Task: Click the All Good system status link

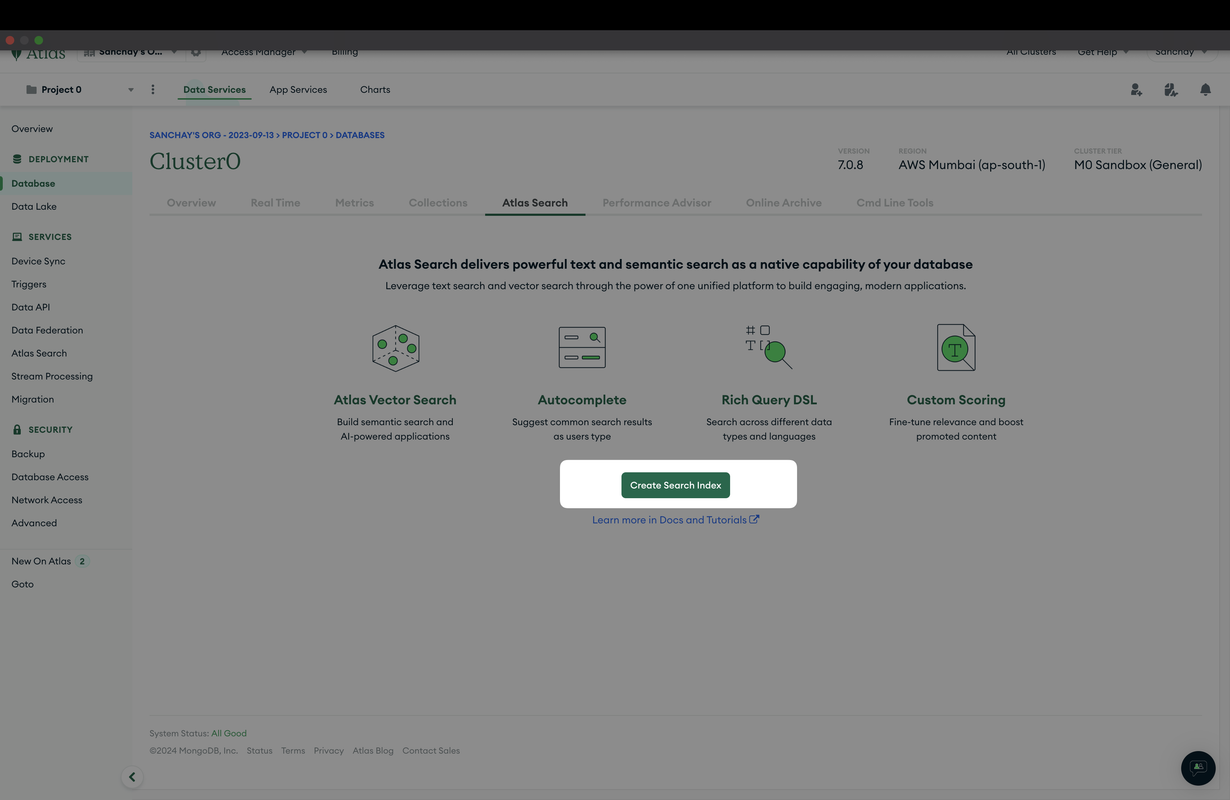Action: tap(229, 733)
